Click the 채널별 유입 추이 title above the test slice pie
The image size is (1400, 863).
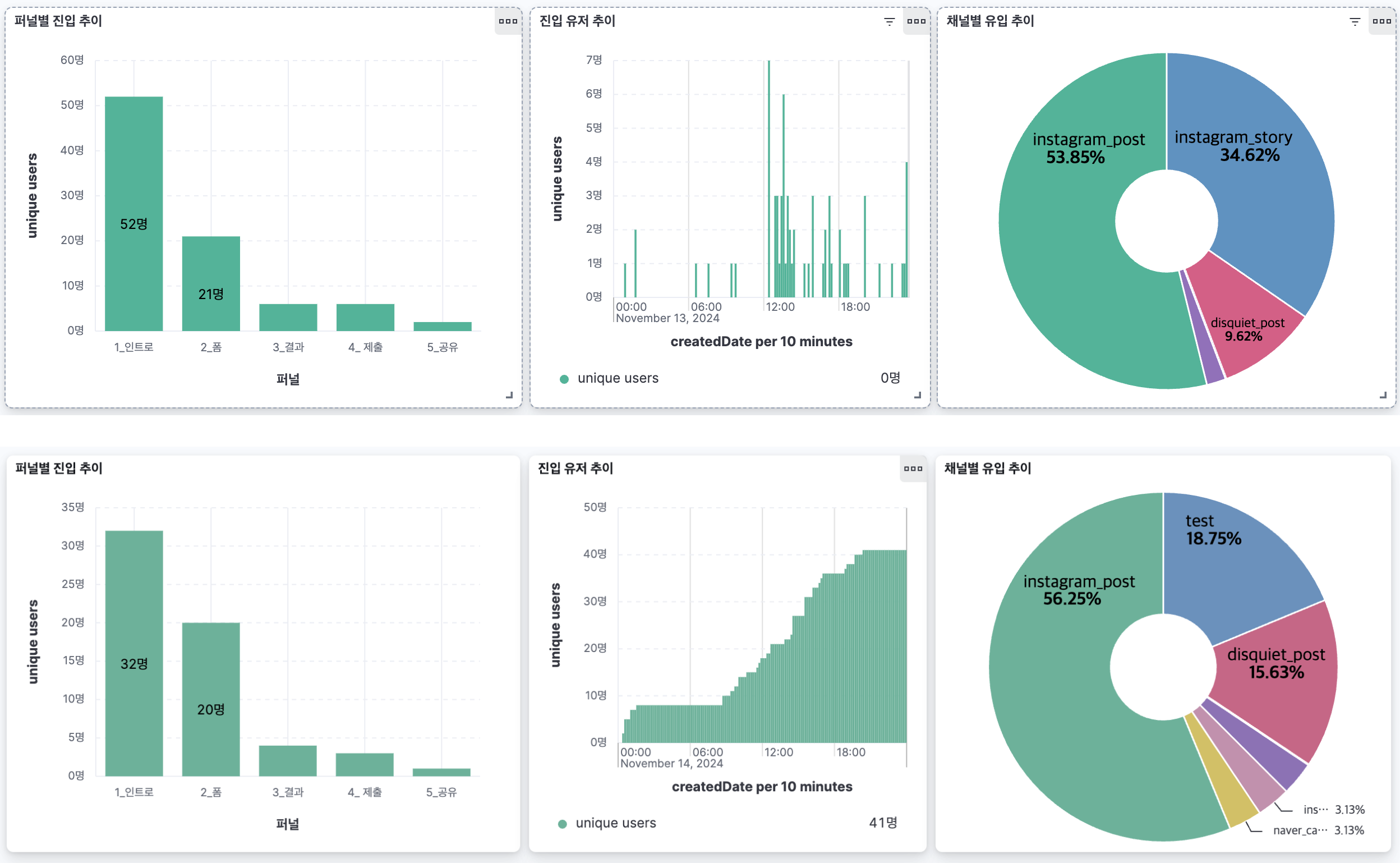988,469
